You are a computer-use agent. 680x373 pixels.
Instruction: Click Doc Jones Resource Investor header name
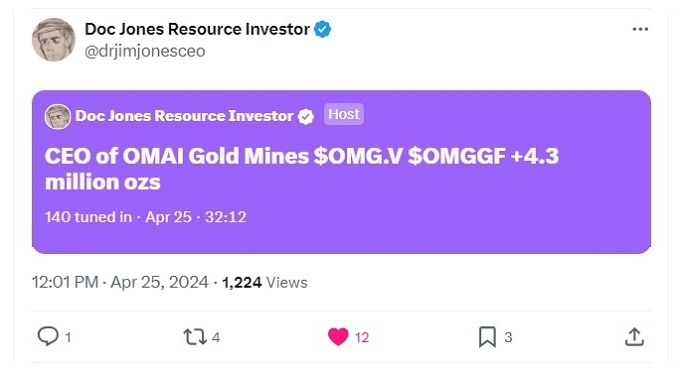[197, 29]
